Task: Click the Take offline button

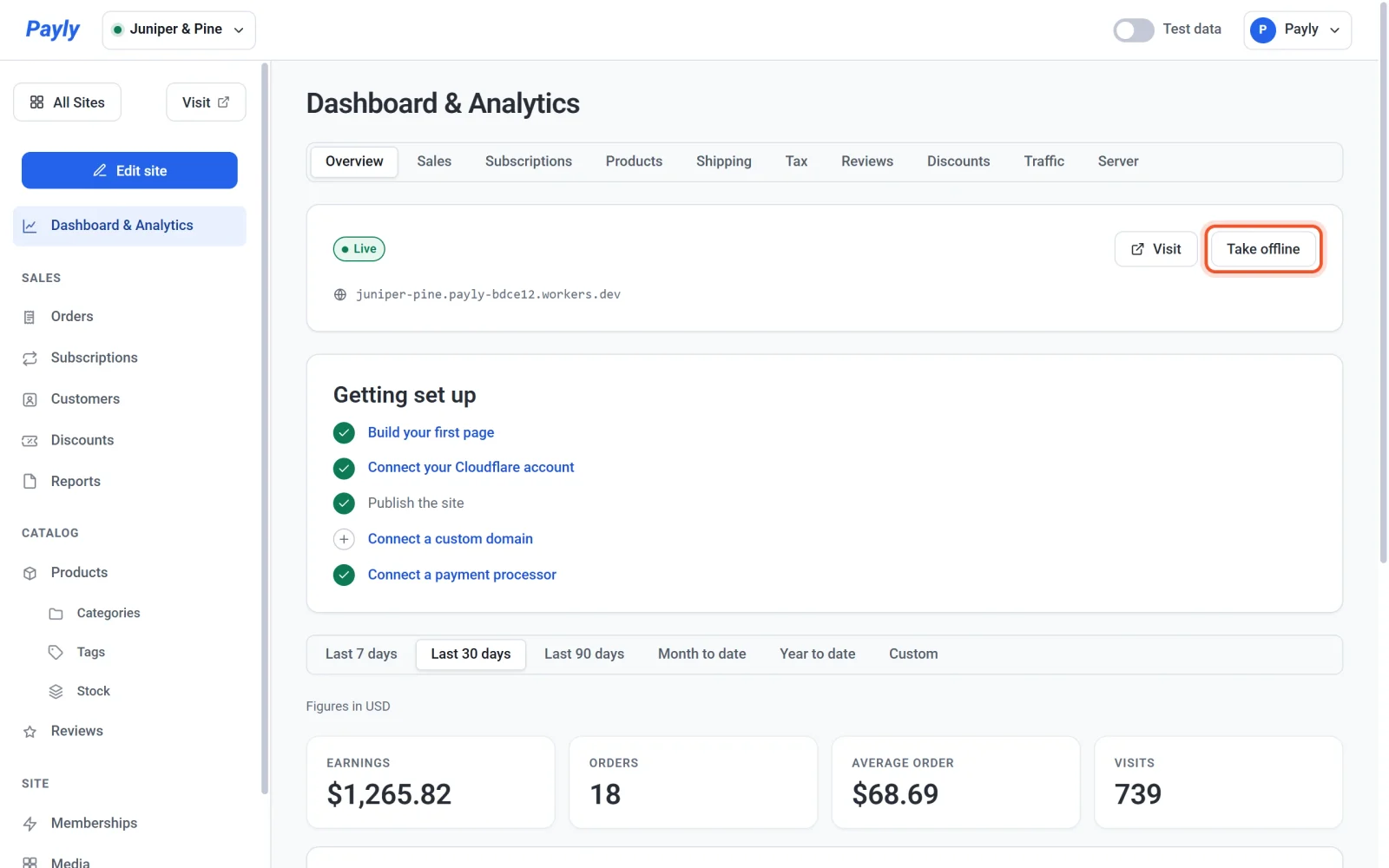Action: coord(1263,249)
